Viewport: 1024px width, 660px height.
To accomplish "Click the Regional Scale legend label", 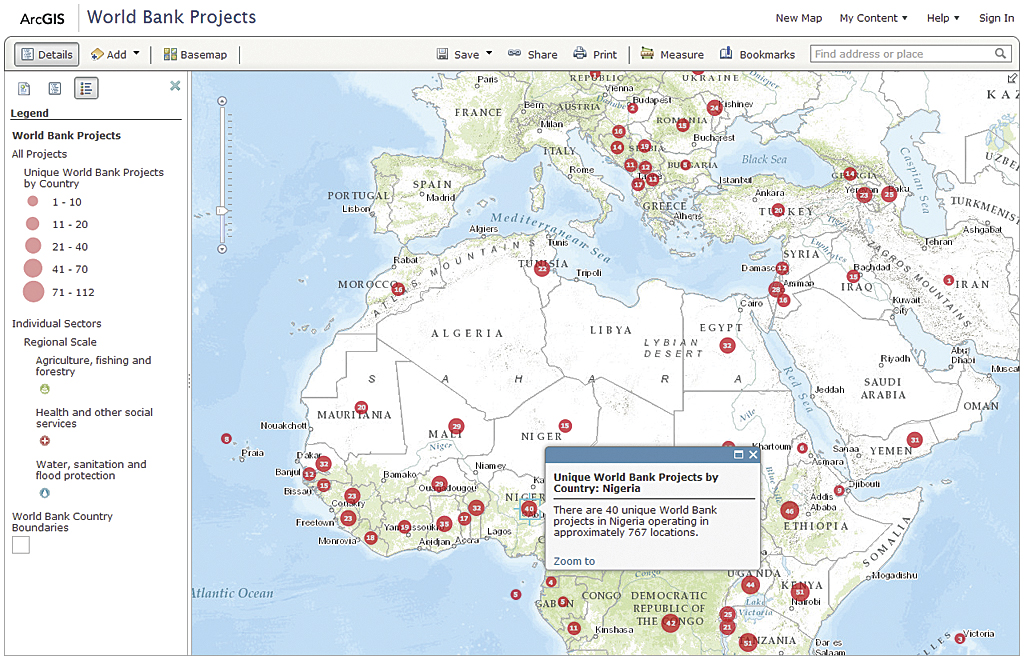I will tap(60, 342).
